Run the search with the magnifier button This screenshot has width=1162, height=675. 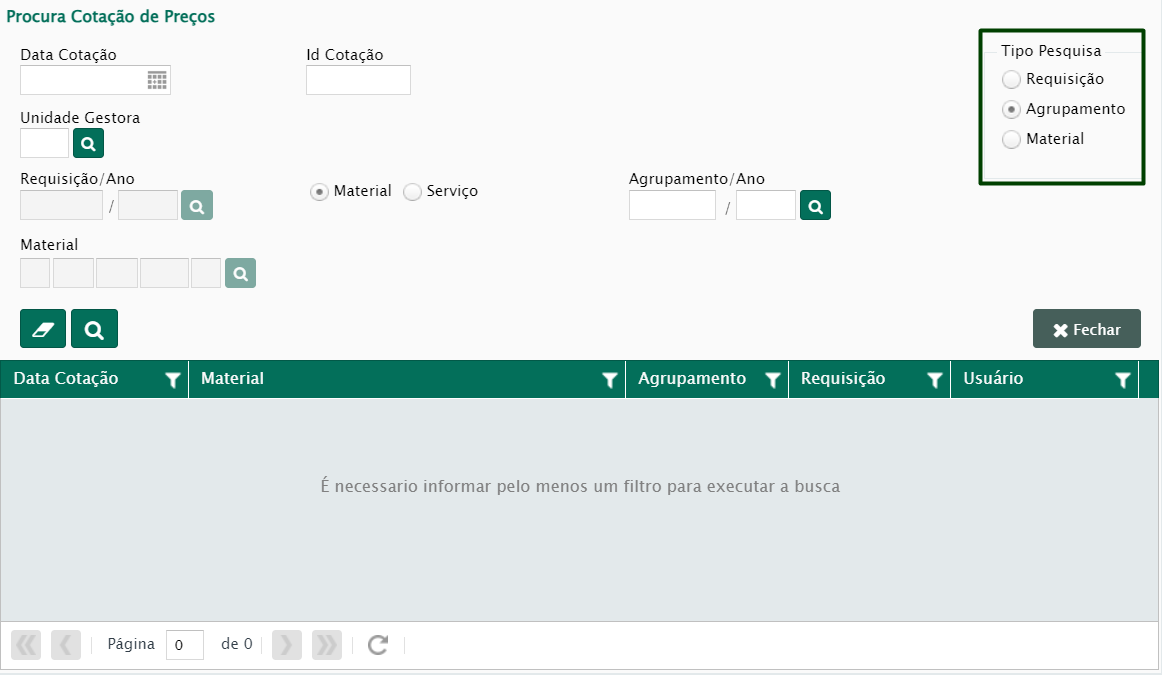(x=94, y=329)
